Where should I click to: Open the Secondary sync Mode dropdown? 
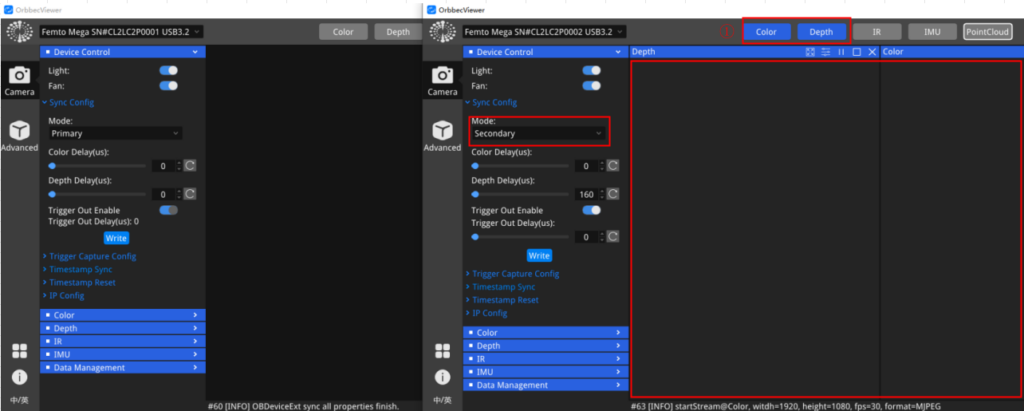539,133
